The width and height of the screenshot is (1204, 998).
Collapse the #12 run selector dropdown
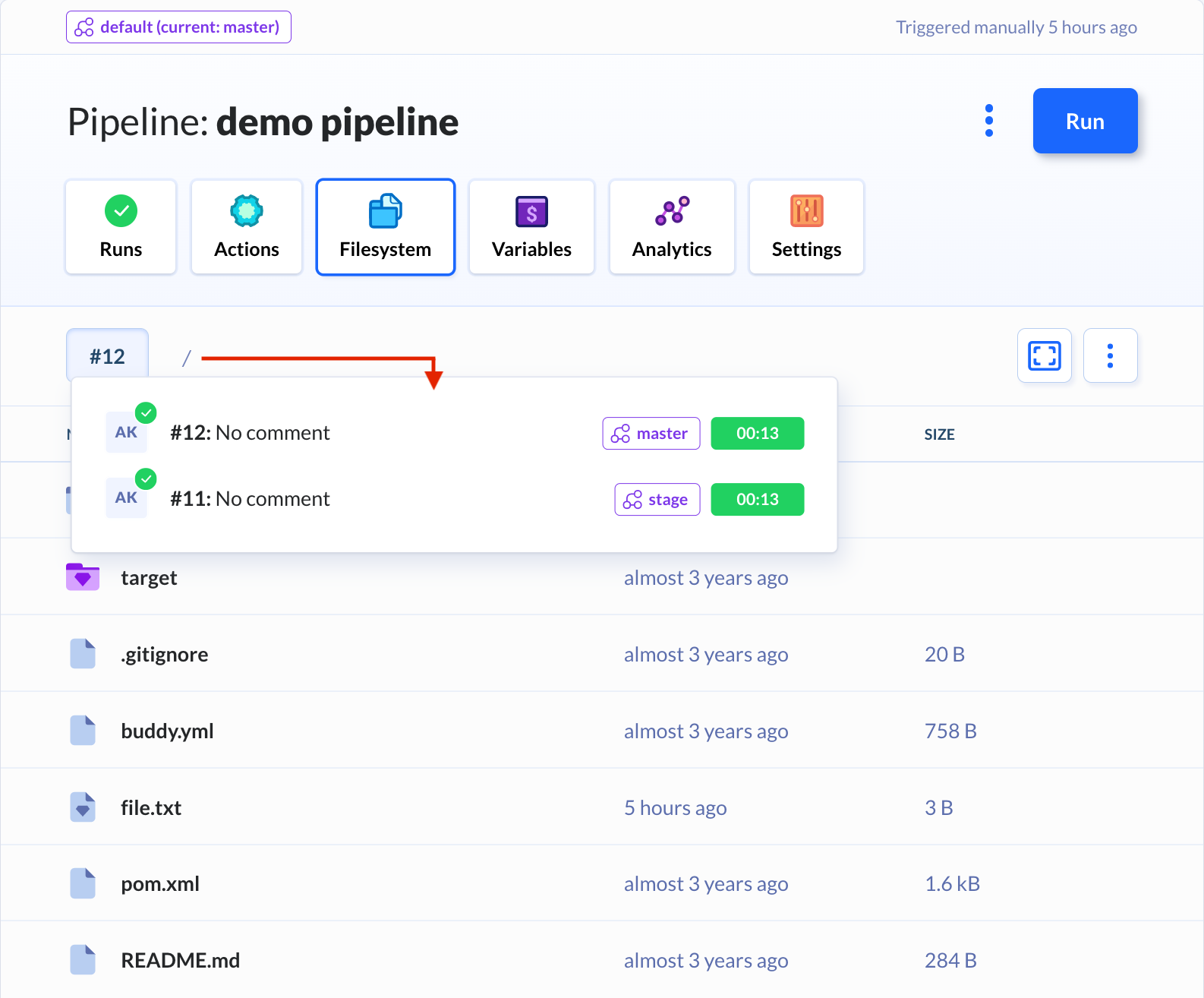[107, 356]
